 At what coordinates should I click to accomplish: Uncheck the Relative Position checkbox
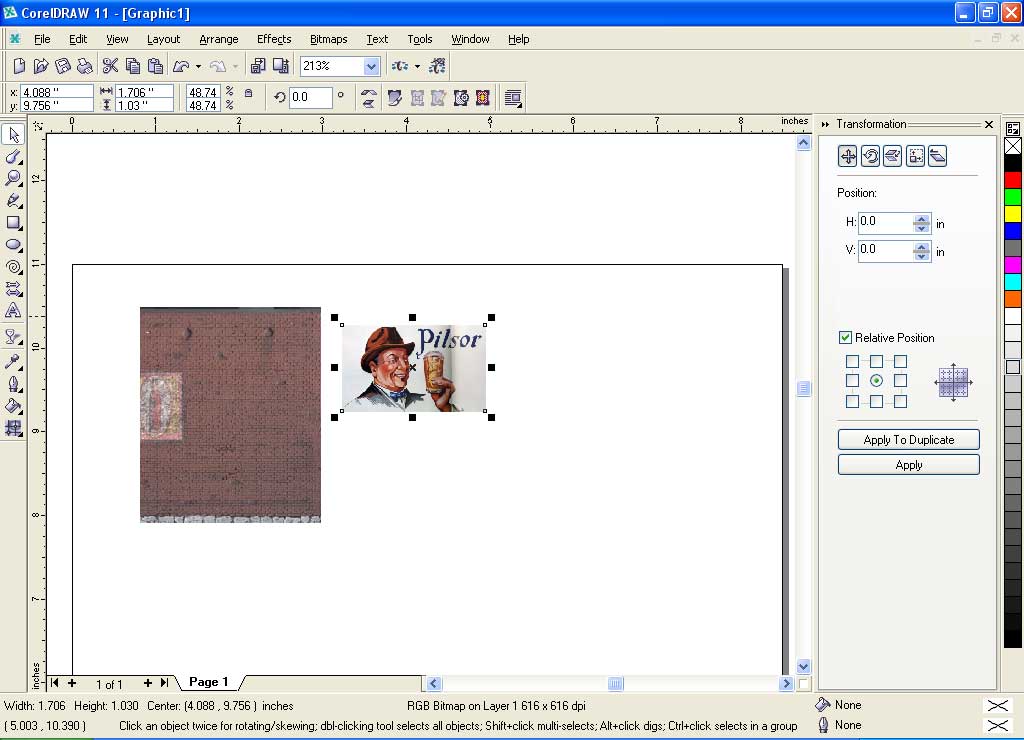click(845, 338)
